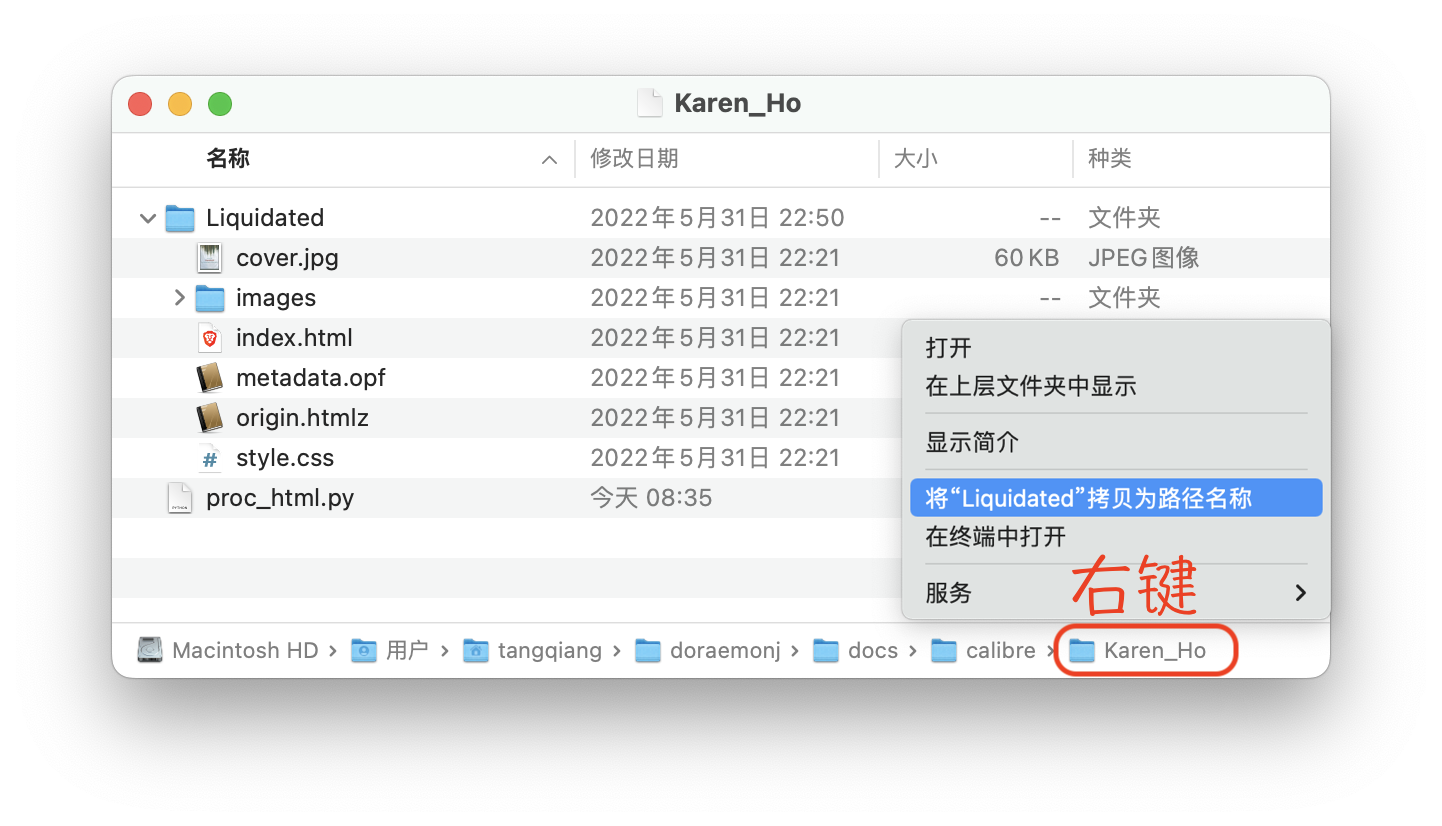Expand the images folder disclosure triangle
Image resolution: width=1442 pixels, height=826 pixels.
click(178, 297)
